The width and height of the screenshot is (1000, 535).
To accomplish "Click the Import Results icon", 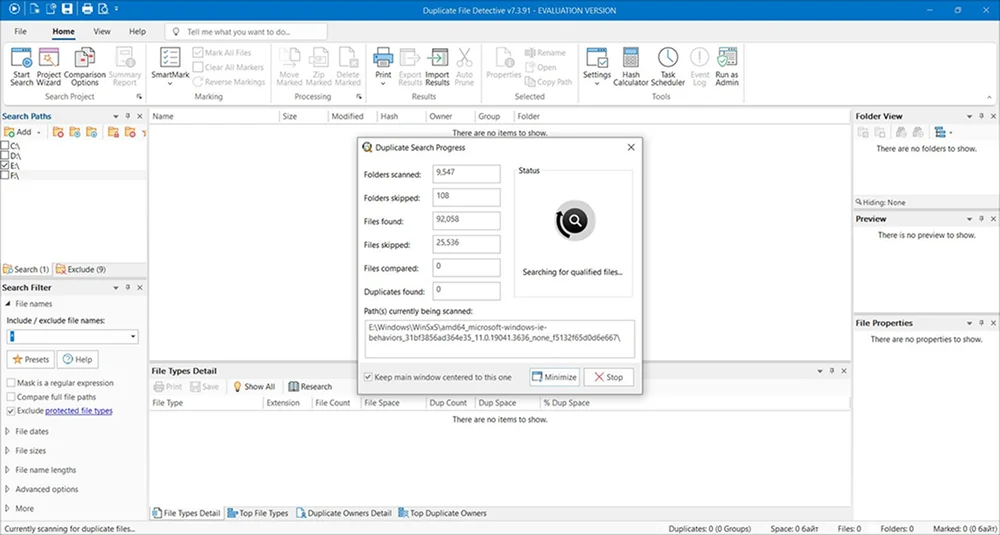I will click(437, 58).
